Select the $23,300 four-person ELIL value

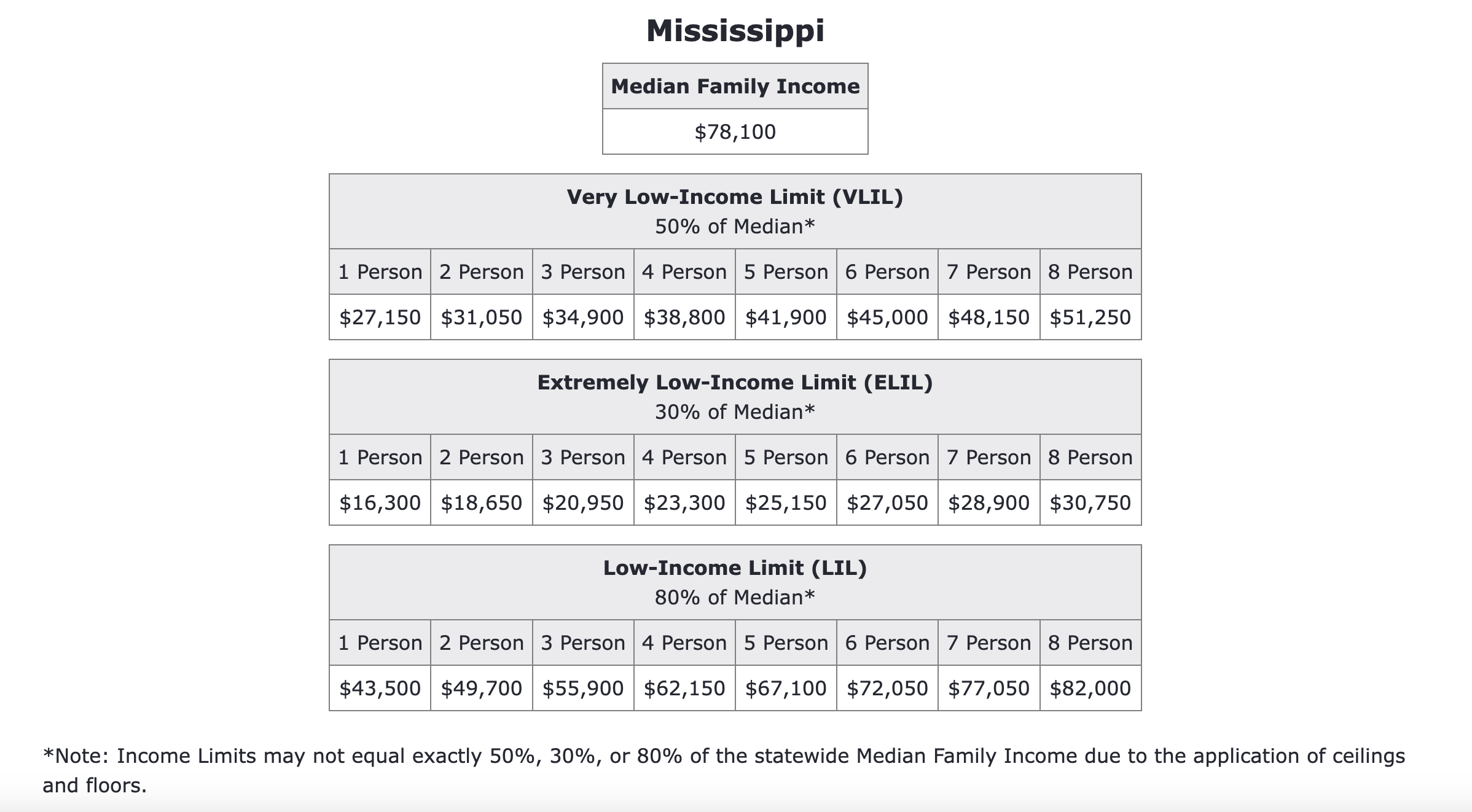pyautogui.click(x=684, y=502)
